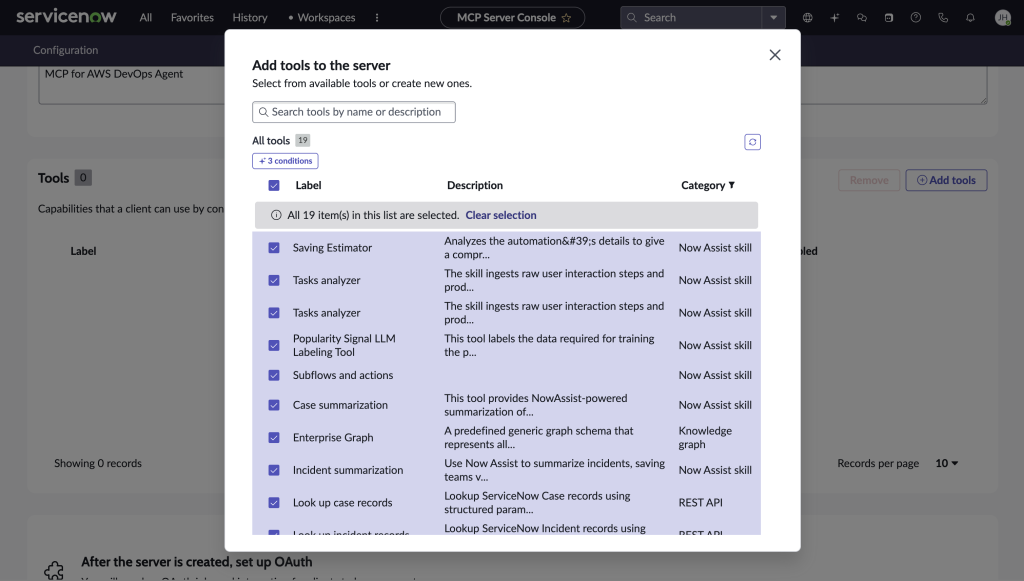This screenshot has width=1024, height=581.
Task: Uncheck the Look up case records checkbox
Action: (x=274, y=503)
